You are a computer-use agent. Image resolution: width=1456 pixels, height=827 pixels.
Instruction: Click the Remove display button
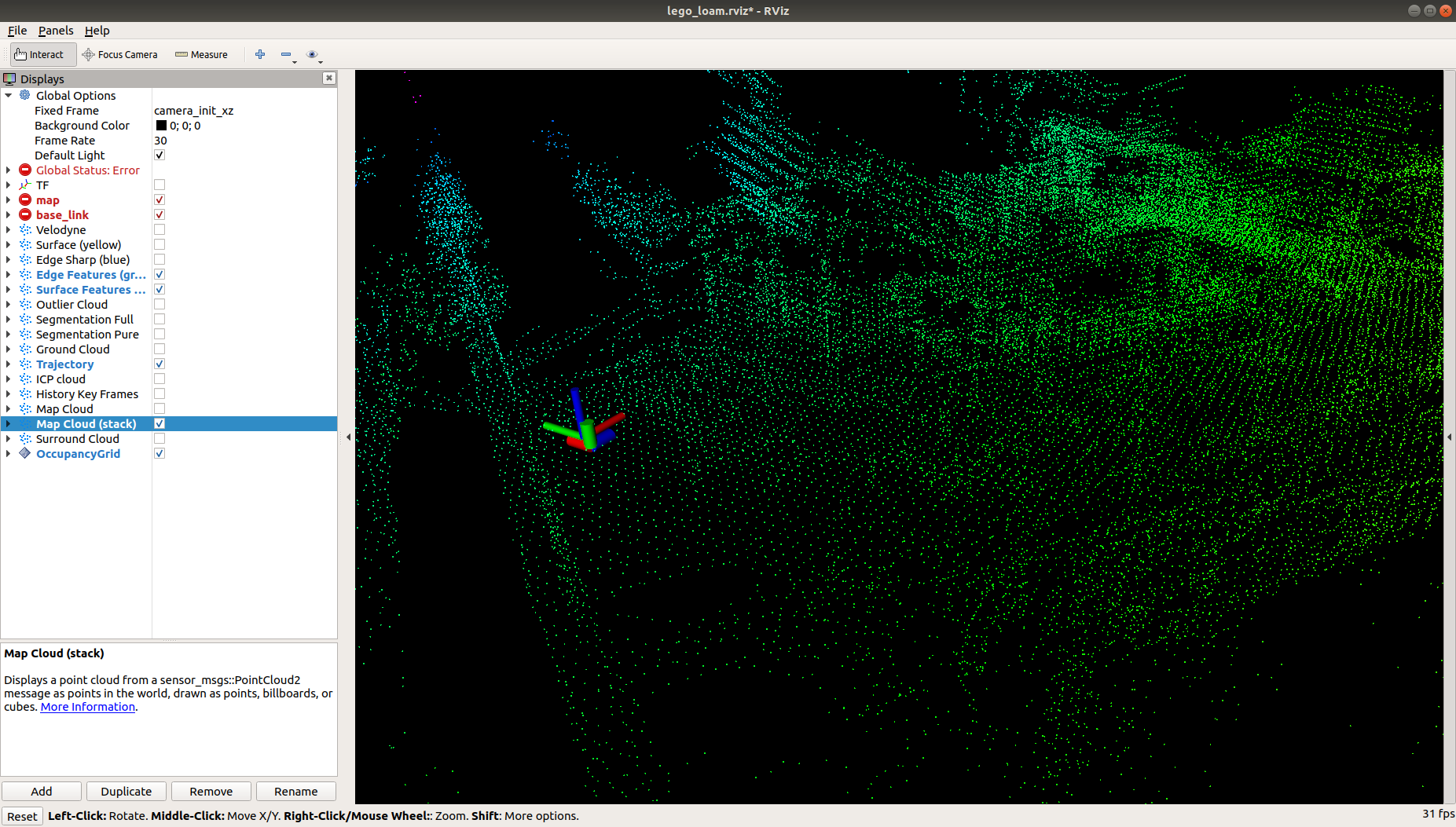[211, 791]
